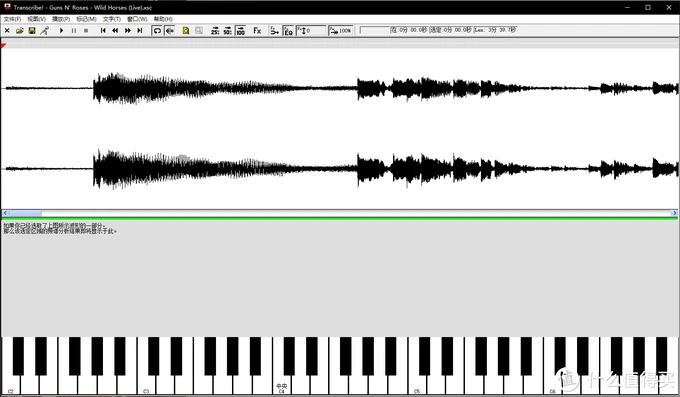Viewport: 680px width, 397px height.
Task: Open the 文字(T) menu
Action: [112, 19]
